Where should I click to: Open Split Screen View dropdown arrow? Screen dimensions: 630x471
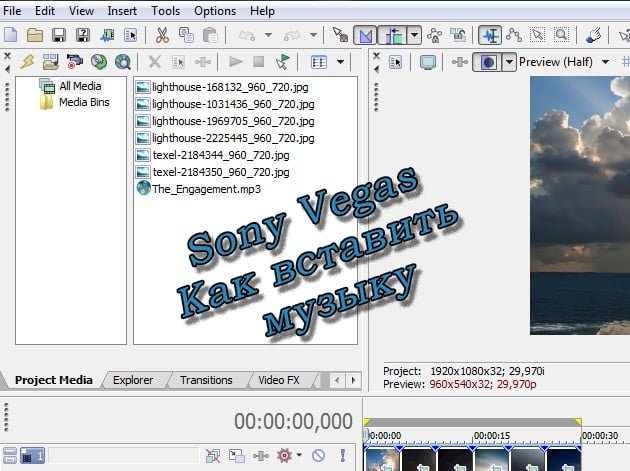tap(509, 62)
